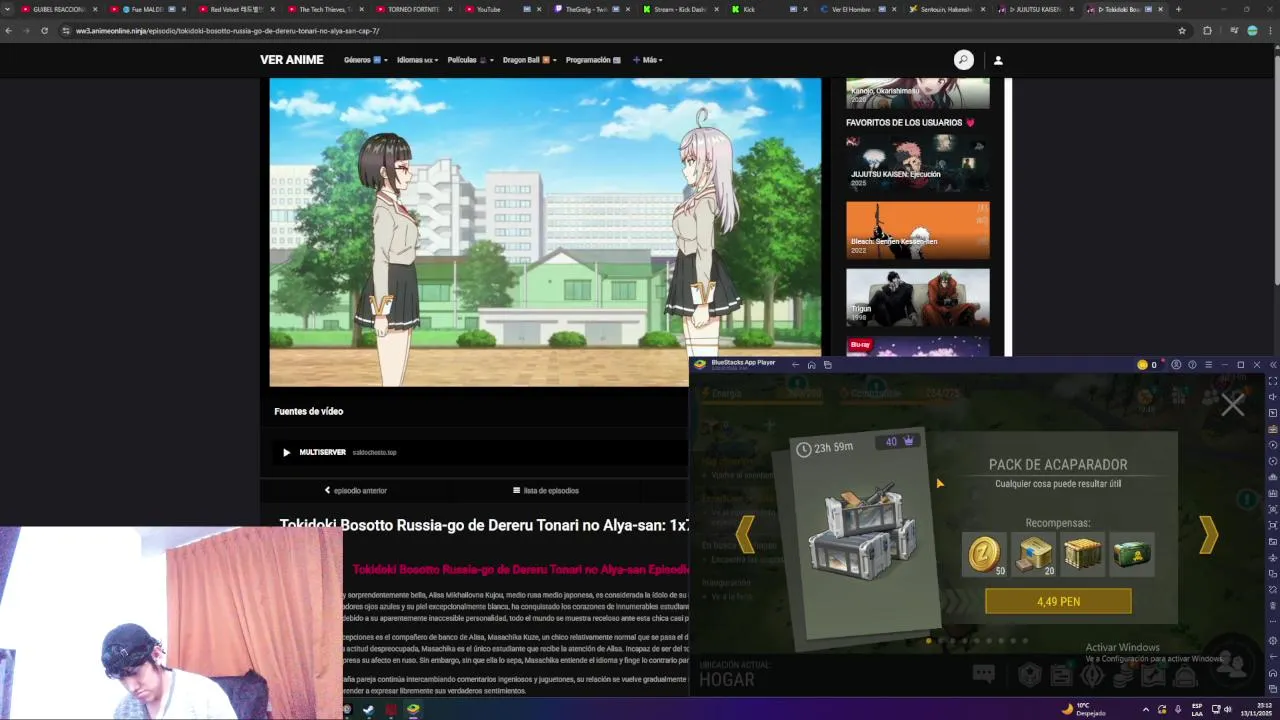This screenshot has height=720, width=1280.
Task: Expand the Idiomas dropdown menu
Action: click(417, 60)
